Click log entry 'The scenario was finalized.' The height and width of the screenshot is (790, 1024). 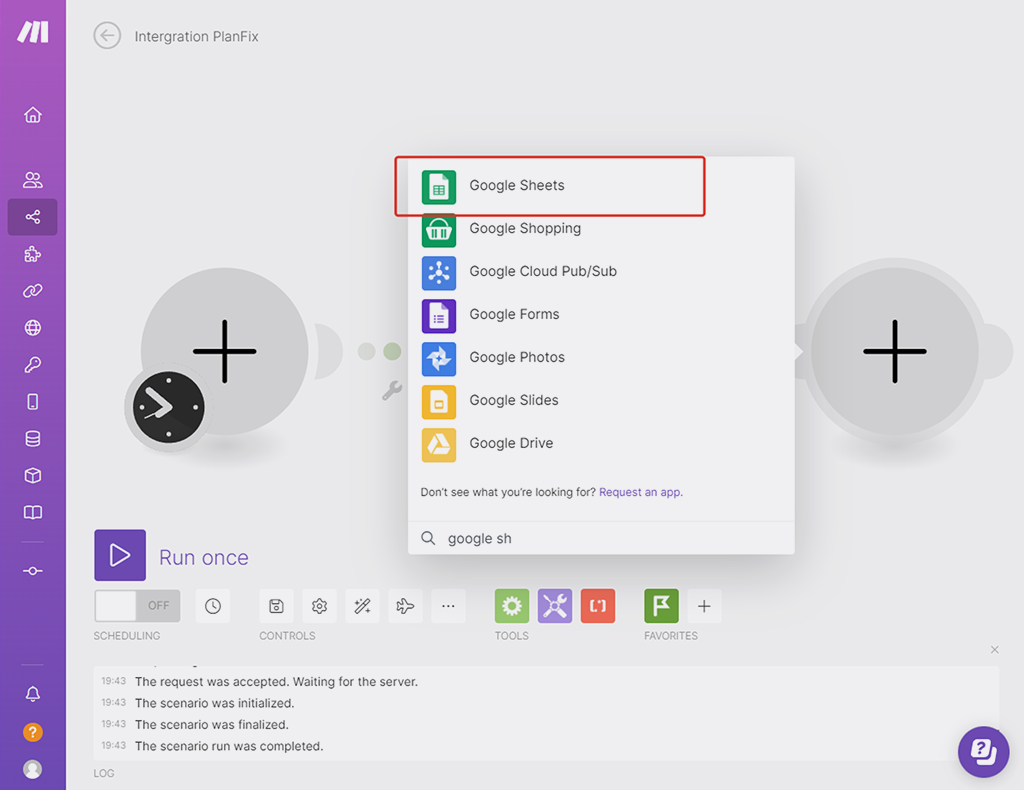point(212,725)
